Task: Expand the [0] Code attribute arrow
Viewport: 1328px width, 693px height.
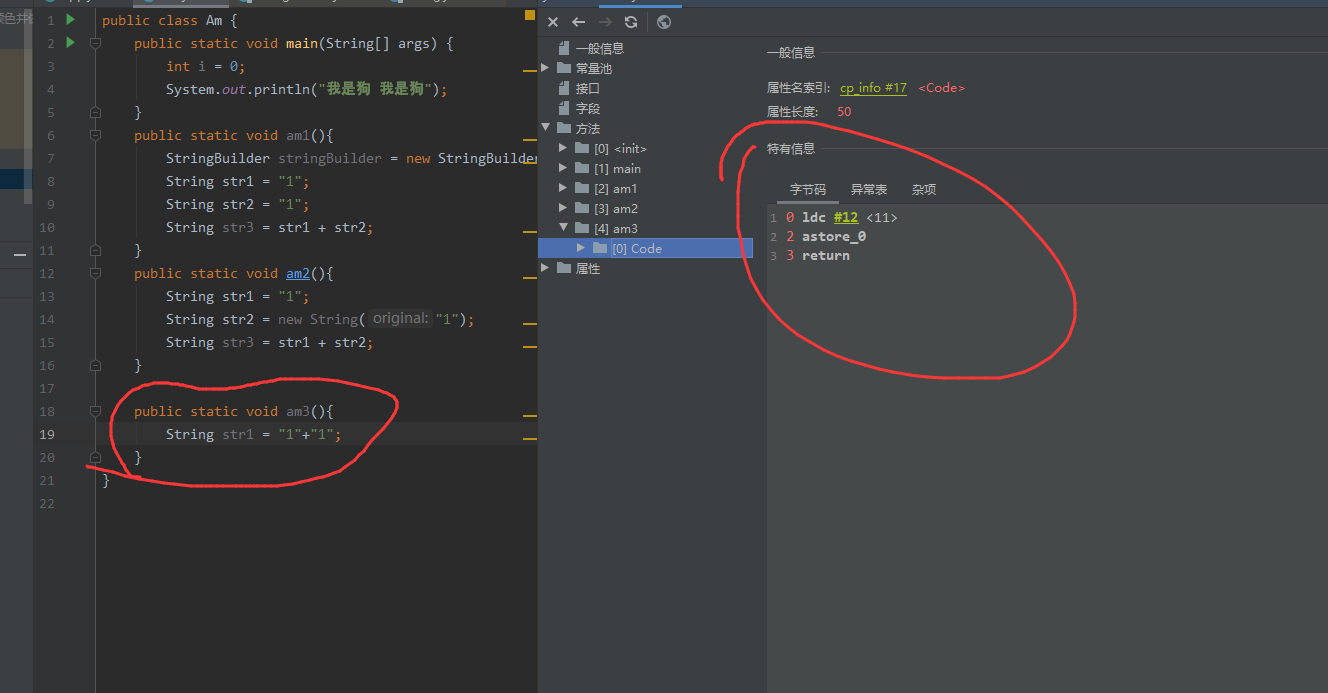Action: pyautogui.click(x=582, y=248)
